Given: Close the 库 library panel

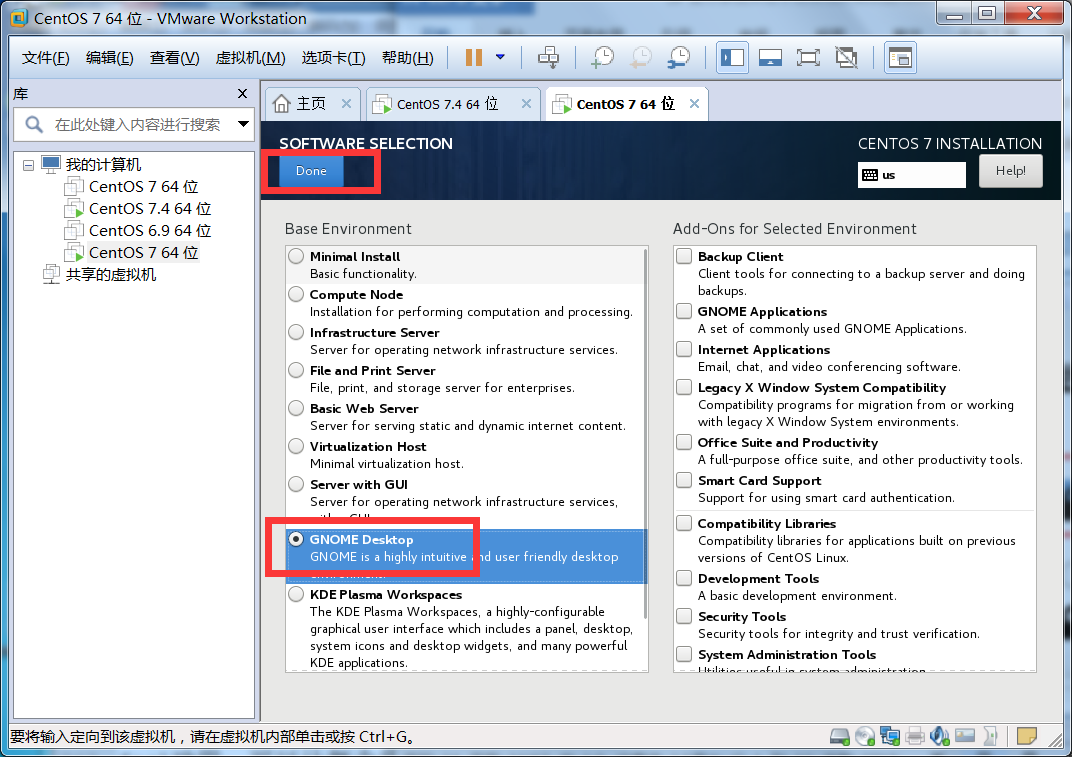Looking at the screenshot, I should point(242,94).
